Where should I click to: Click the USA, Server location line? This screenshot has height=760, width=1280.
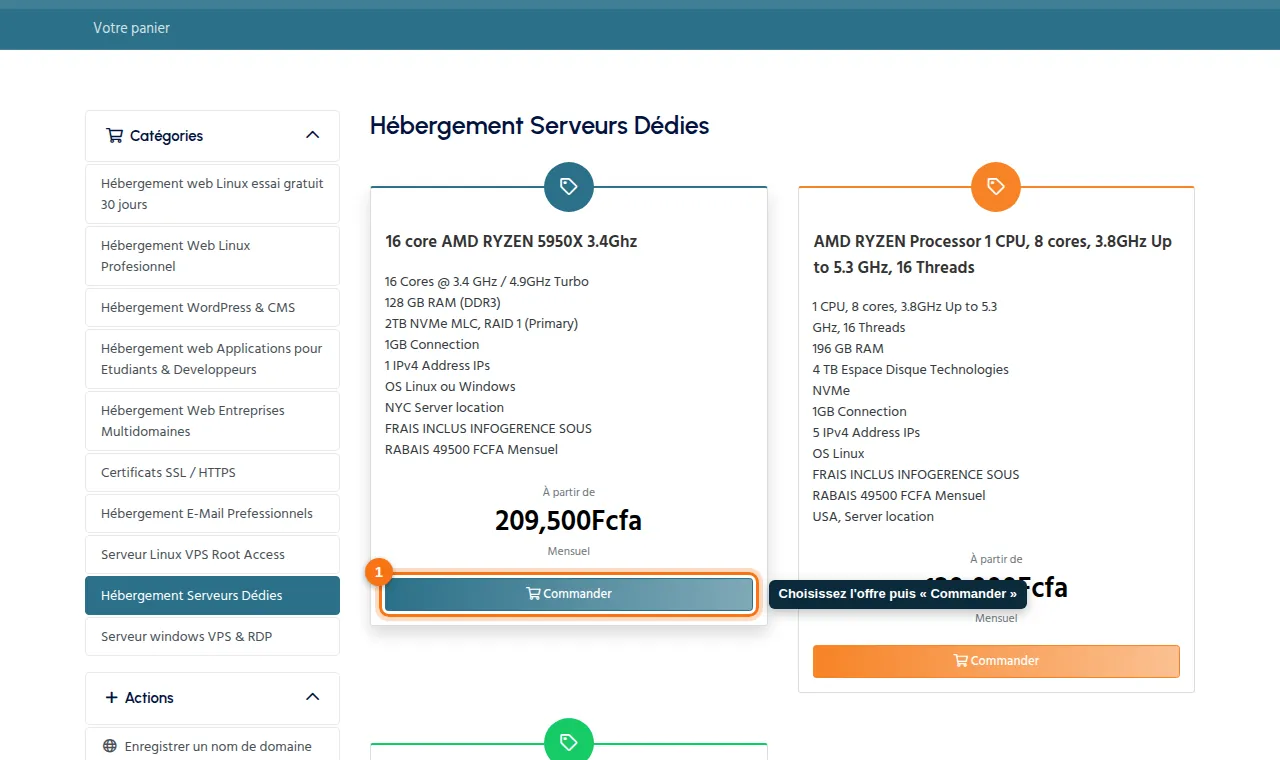click(873, 516)
